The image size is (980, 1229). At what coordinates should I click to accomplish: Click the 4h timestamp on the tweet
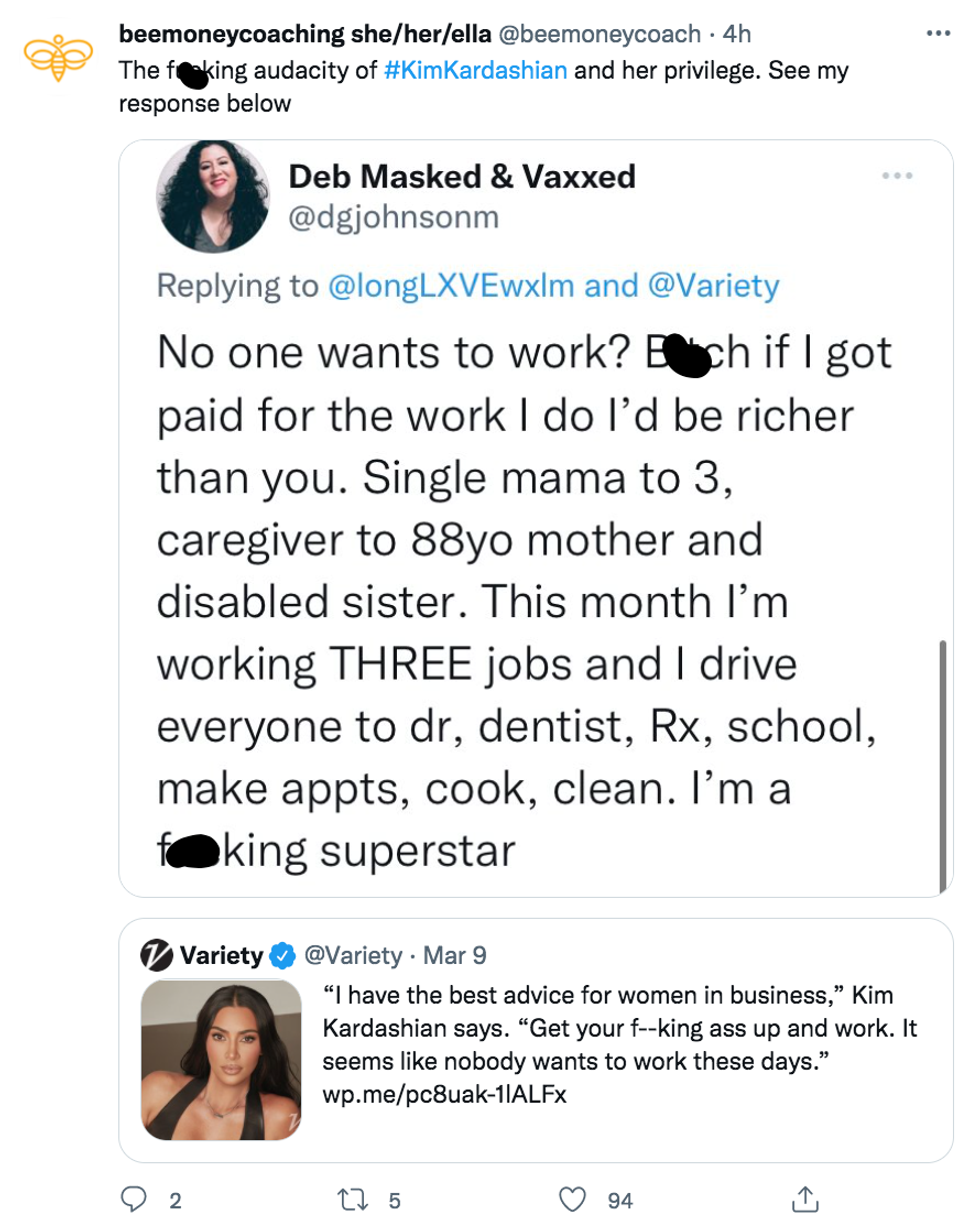[x=736, y=34]
